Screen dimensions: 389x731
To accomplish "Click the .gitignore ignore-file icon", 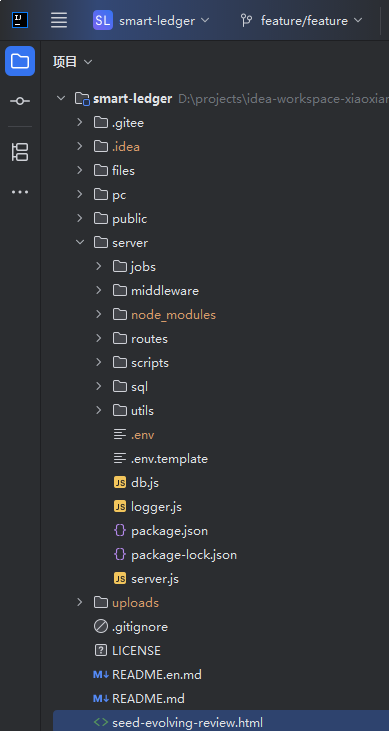I will tap(101, 627).
